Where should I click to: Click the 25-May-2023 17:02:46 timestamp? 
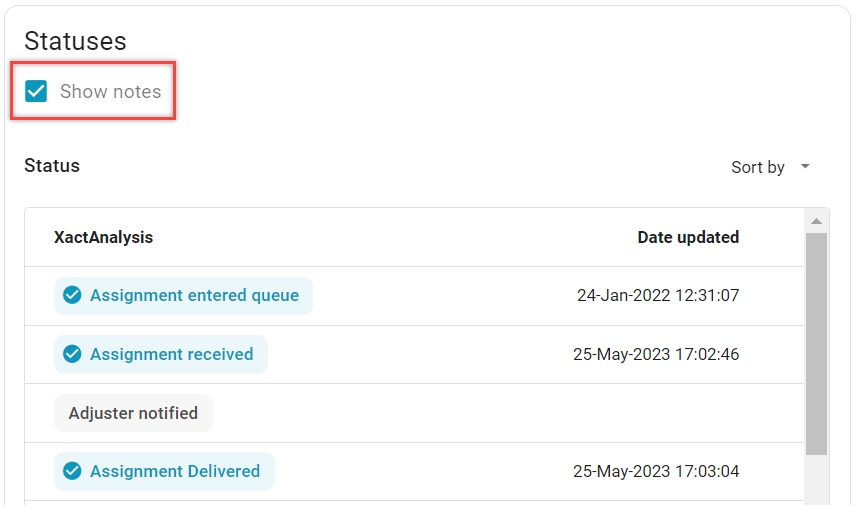pyautogui.click(x=656, y=354)
